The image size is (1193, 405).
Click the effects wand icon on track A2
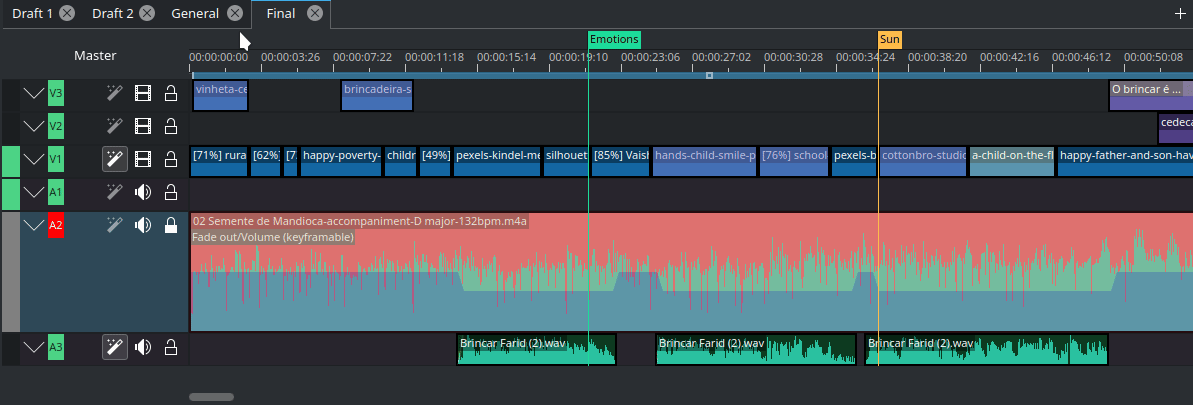[x=115, y=225]
